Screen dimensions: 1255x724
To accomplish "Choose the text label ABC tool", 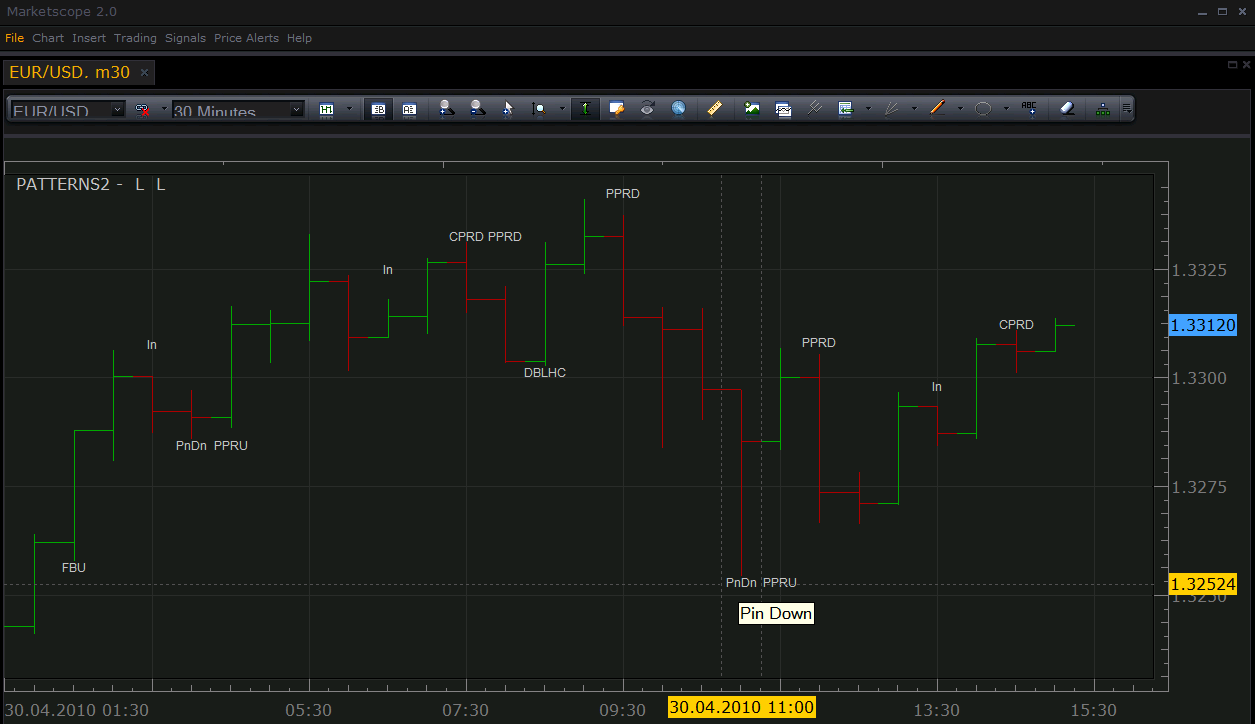I will [x=1030, y=109].
